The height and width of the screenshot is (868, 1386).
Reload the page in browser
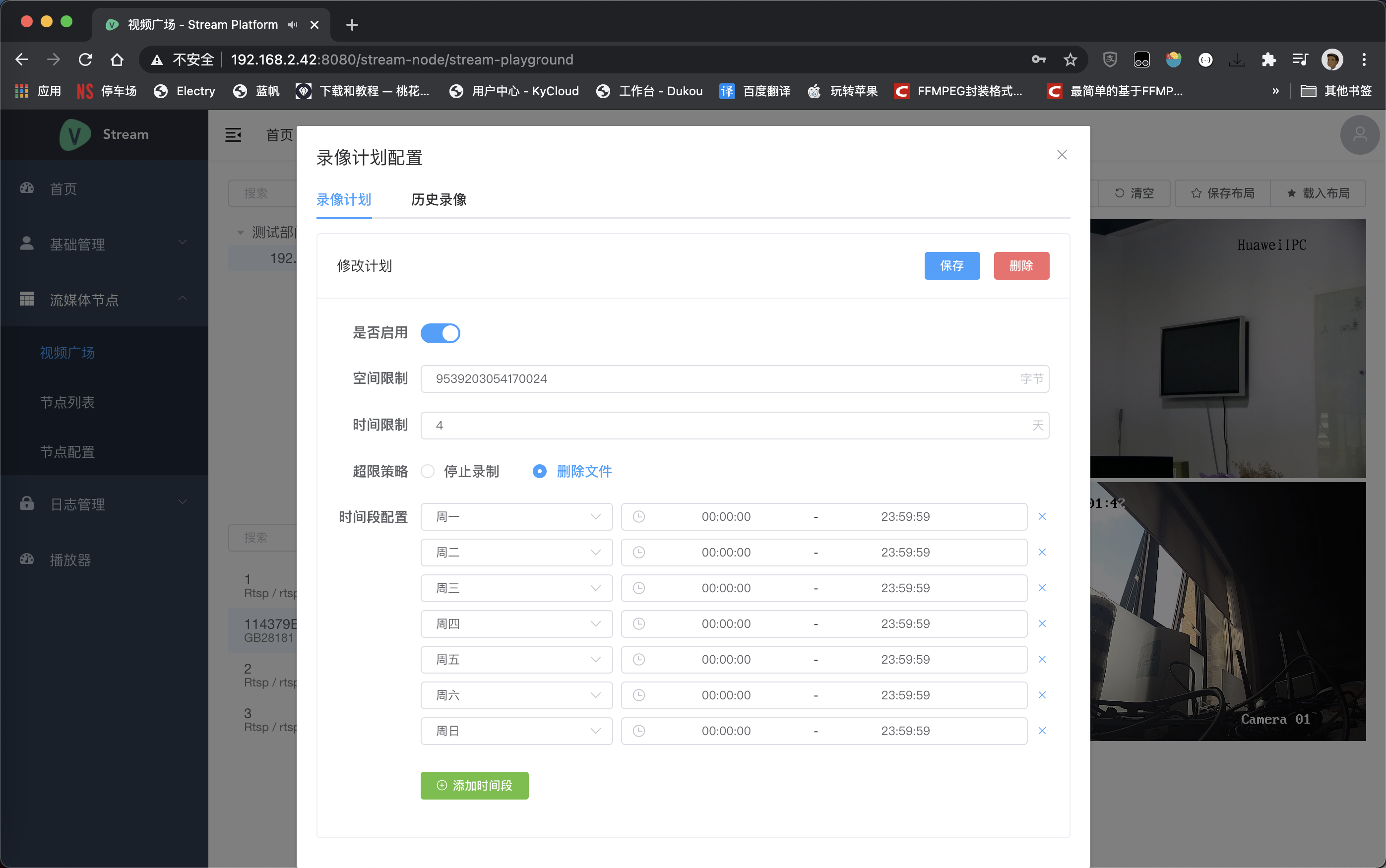pyautogui.click(x=85, y=60)
